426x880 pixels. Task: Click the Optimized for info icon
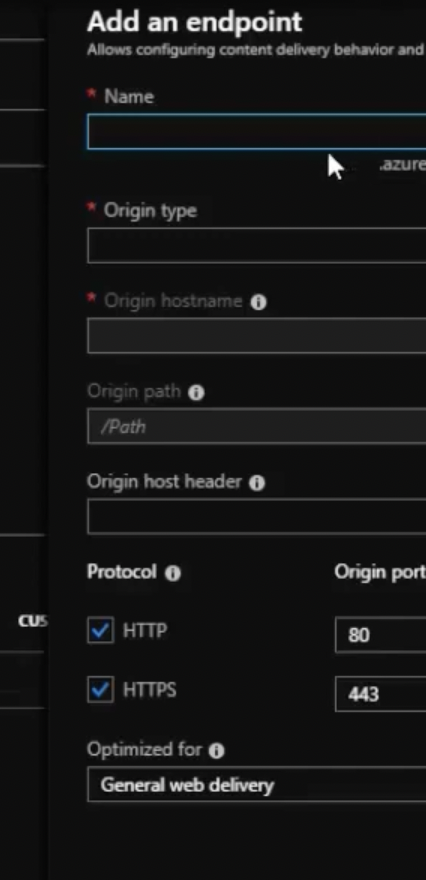coord(217,751)
